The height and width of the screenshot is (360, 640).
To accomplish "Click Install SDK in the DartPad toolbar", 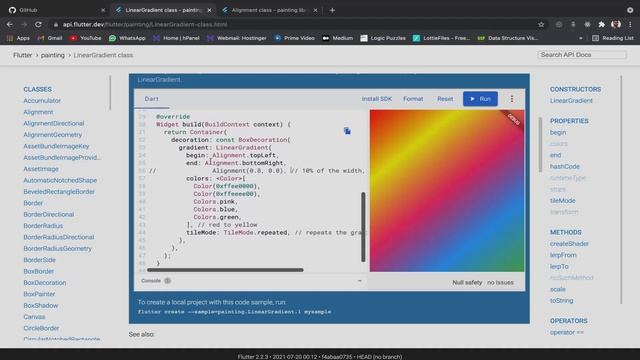I will point(377,99).
